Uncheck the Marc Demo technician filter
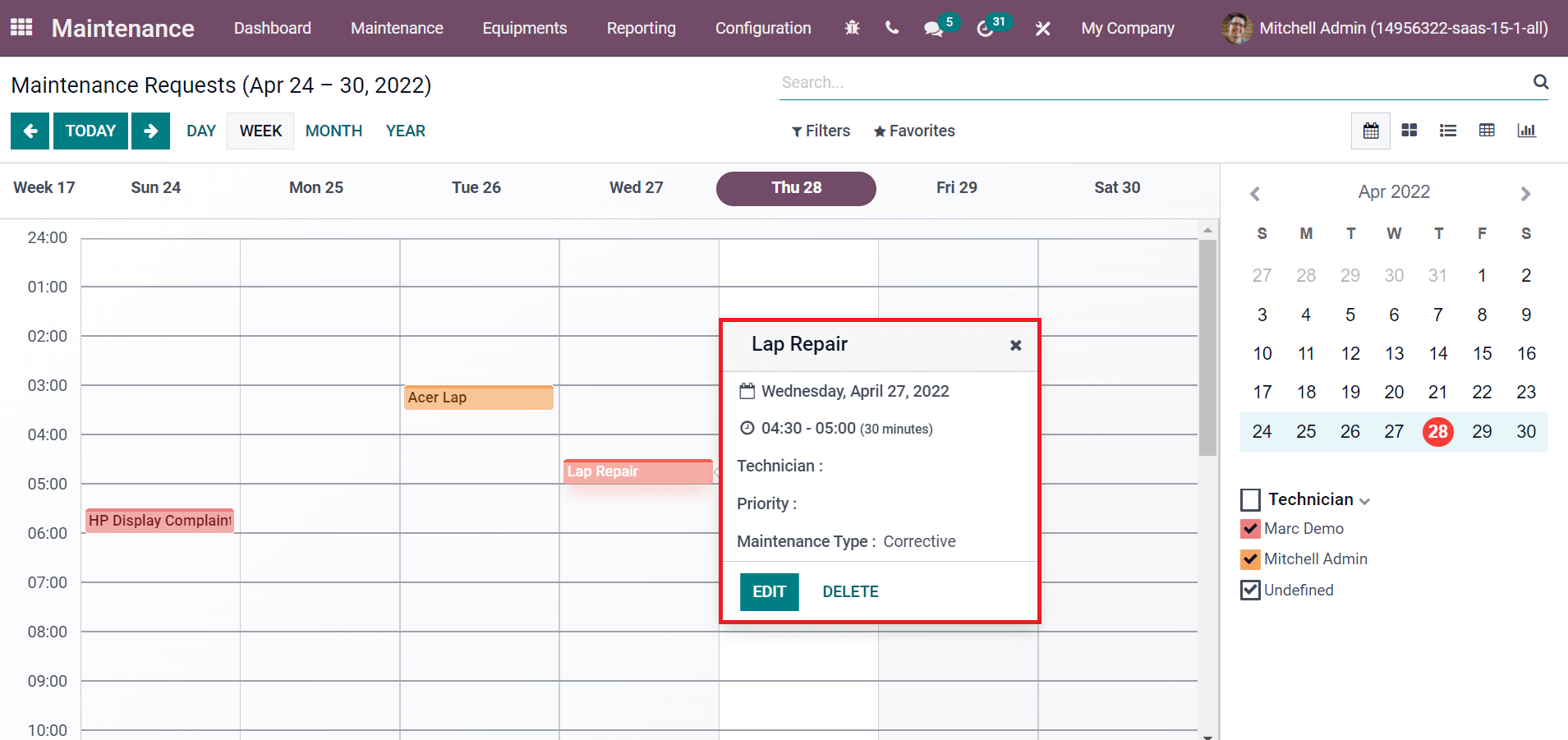1568x740 pixels. tap(1250, 529)
